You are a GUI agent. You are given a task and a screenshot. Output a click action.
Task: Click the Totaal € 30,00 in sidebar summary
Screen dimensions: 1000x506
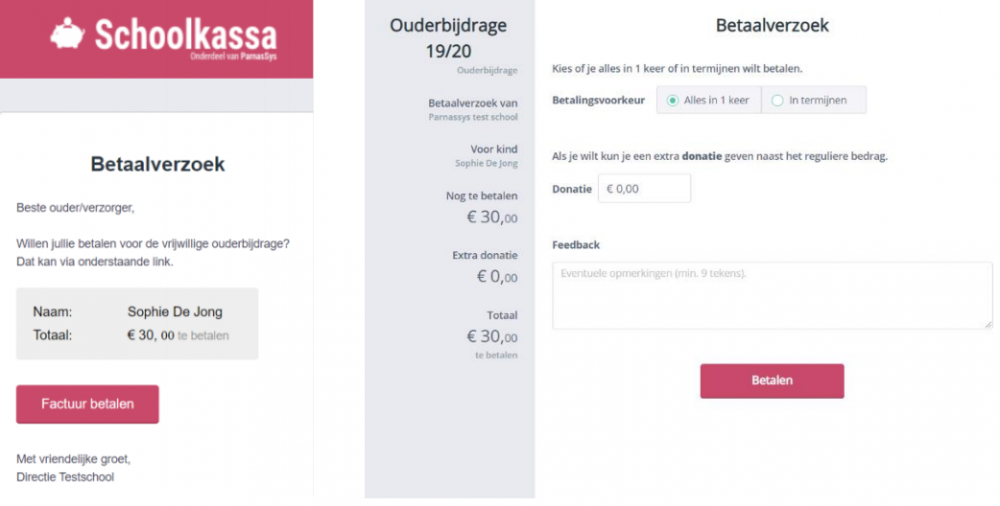[491, 337]
